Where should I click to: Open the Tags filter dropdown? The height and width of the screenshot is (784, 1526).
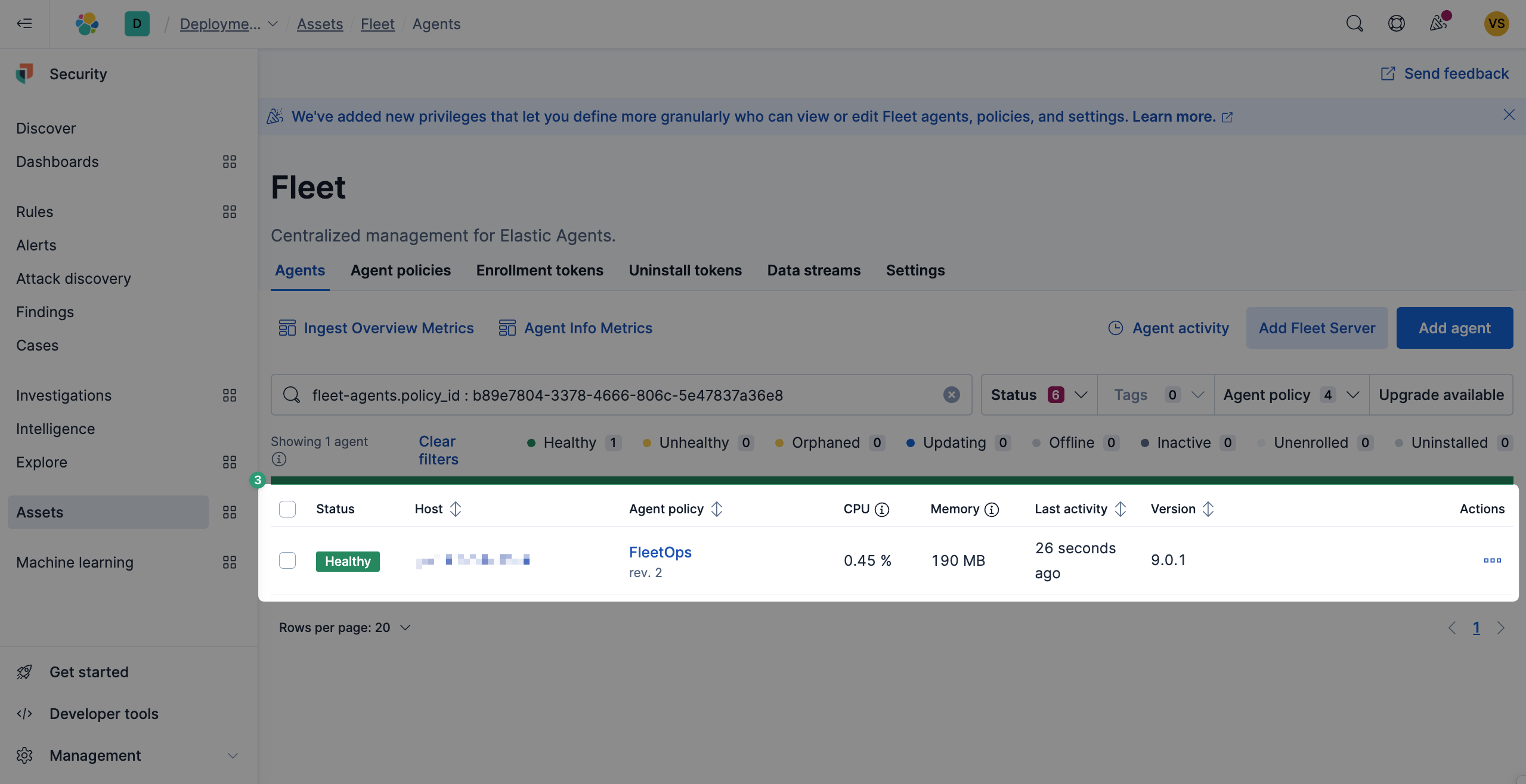[1156, 395]
